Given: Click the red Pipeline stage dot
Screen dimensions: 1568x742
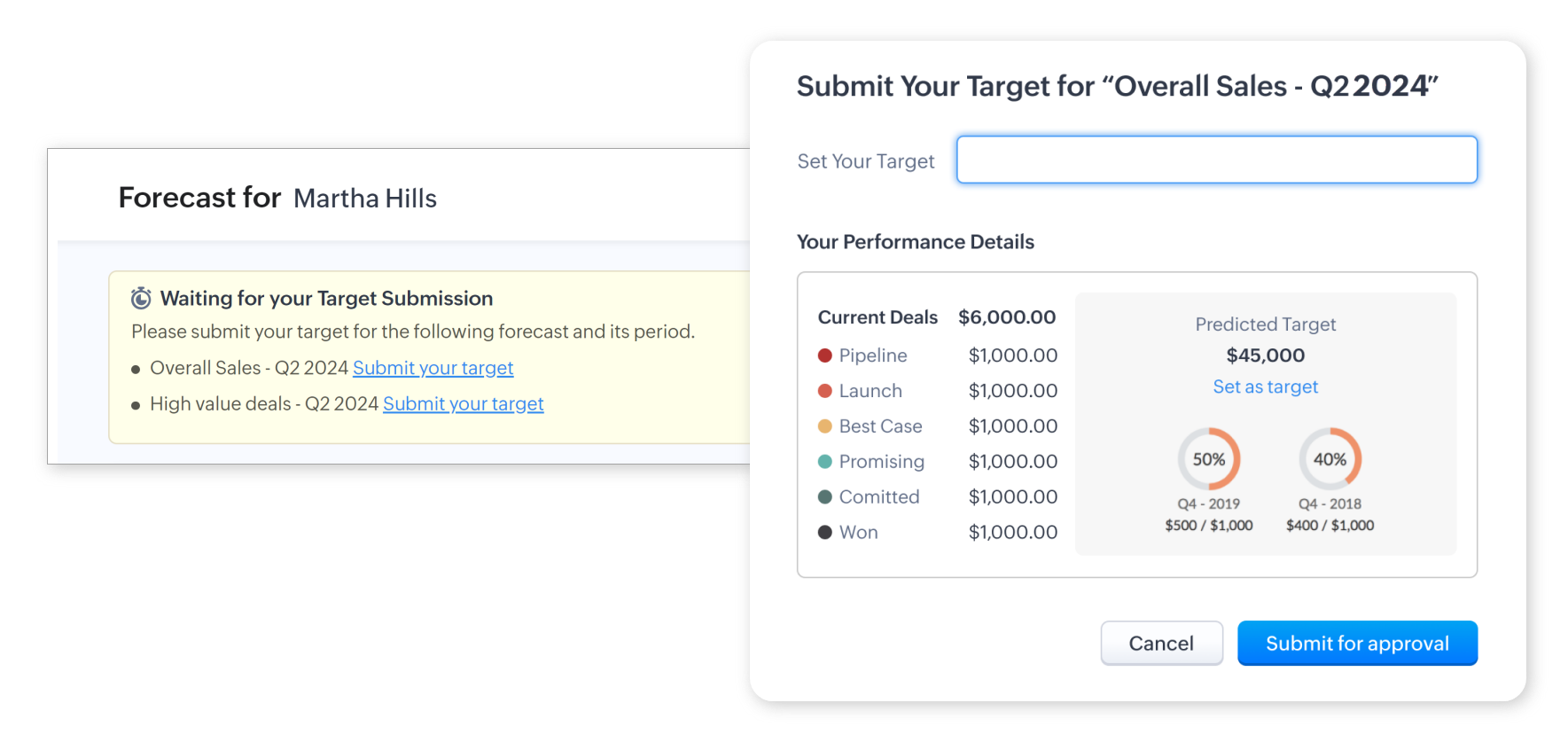Looking at the screenshot, I should [x=824, y=355].
